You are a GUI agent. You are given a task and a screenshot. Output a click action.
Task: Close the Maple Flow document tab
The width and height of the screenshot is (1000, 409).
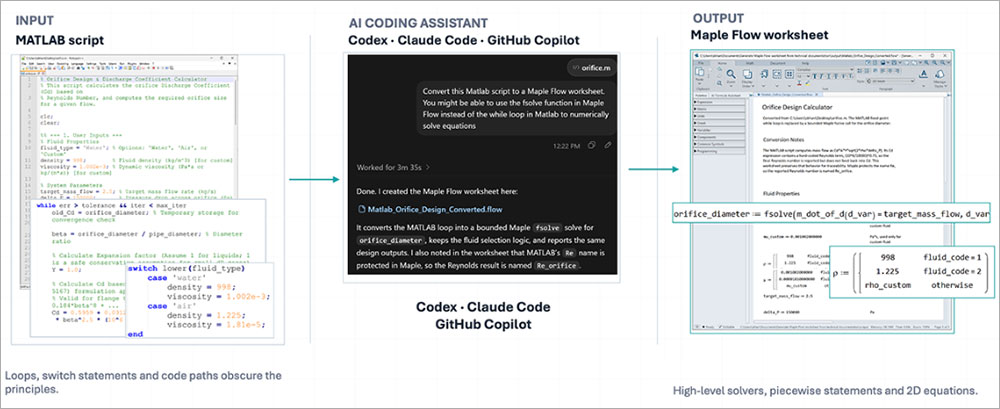pos(816,94)
